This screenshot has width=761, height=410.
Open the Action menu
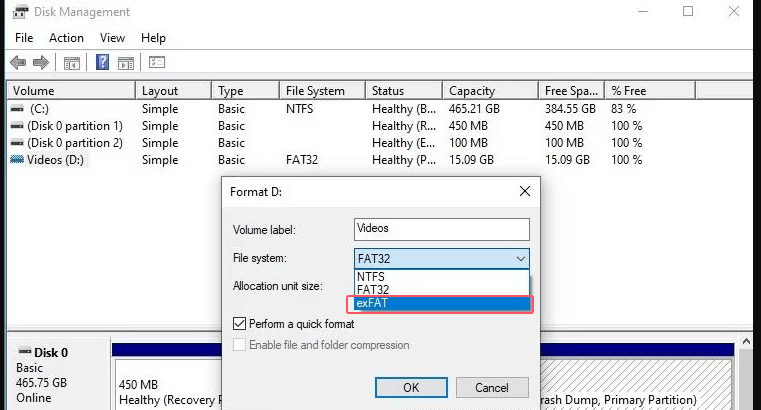click(66, 38)
